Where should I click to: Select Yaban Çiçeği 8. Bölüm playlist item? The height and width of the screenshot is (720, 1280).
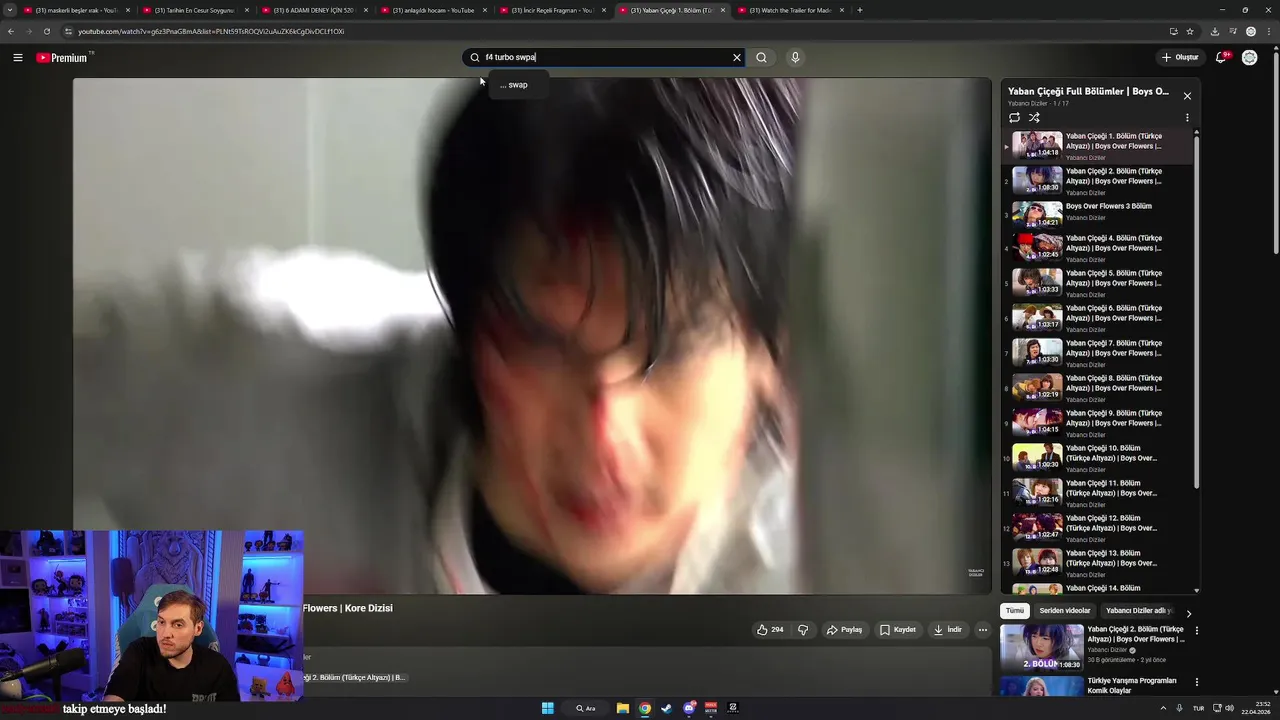point(1097,387)
